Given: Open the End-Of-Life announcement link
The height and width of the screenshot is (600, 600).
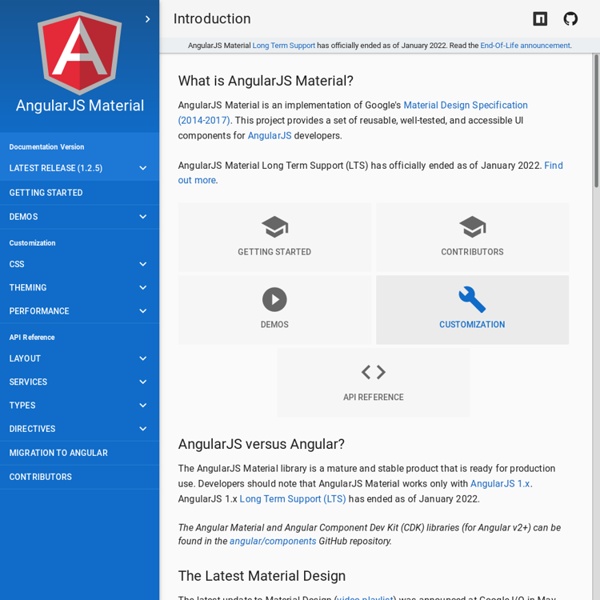Looking at the screenshot, I should (525, 45).
